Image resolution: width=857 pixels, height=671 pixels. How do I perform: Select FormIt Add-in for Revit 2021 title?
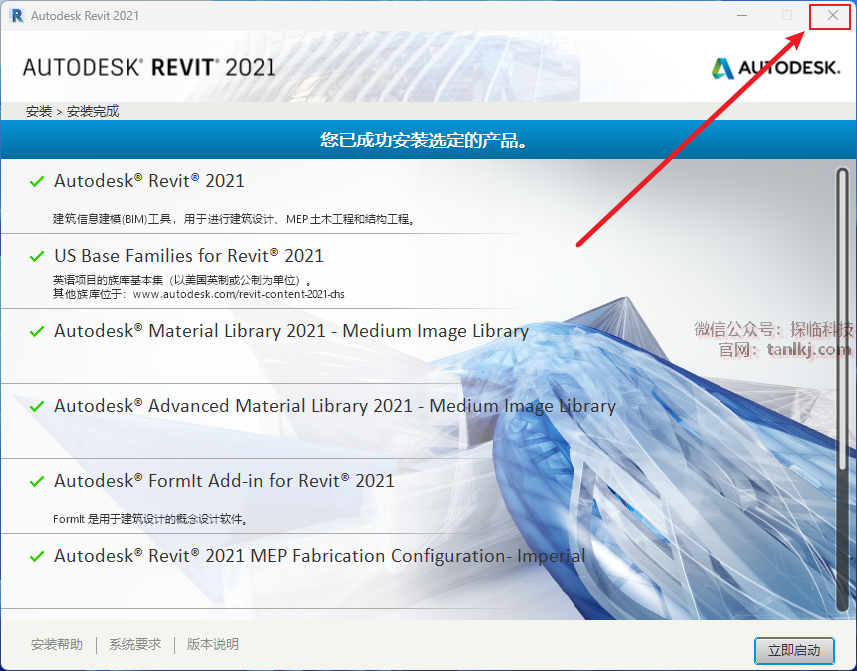(224, 481)
